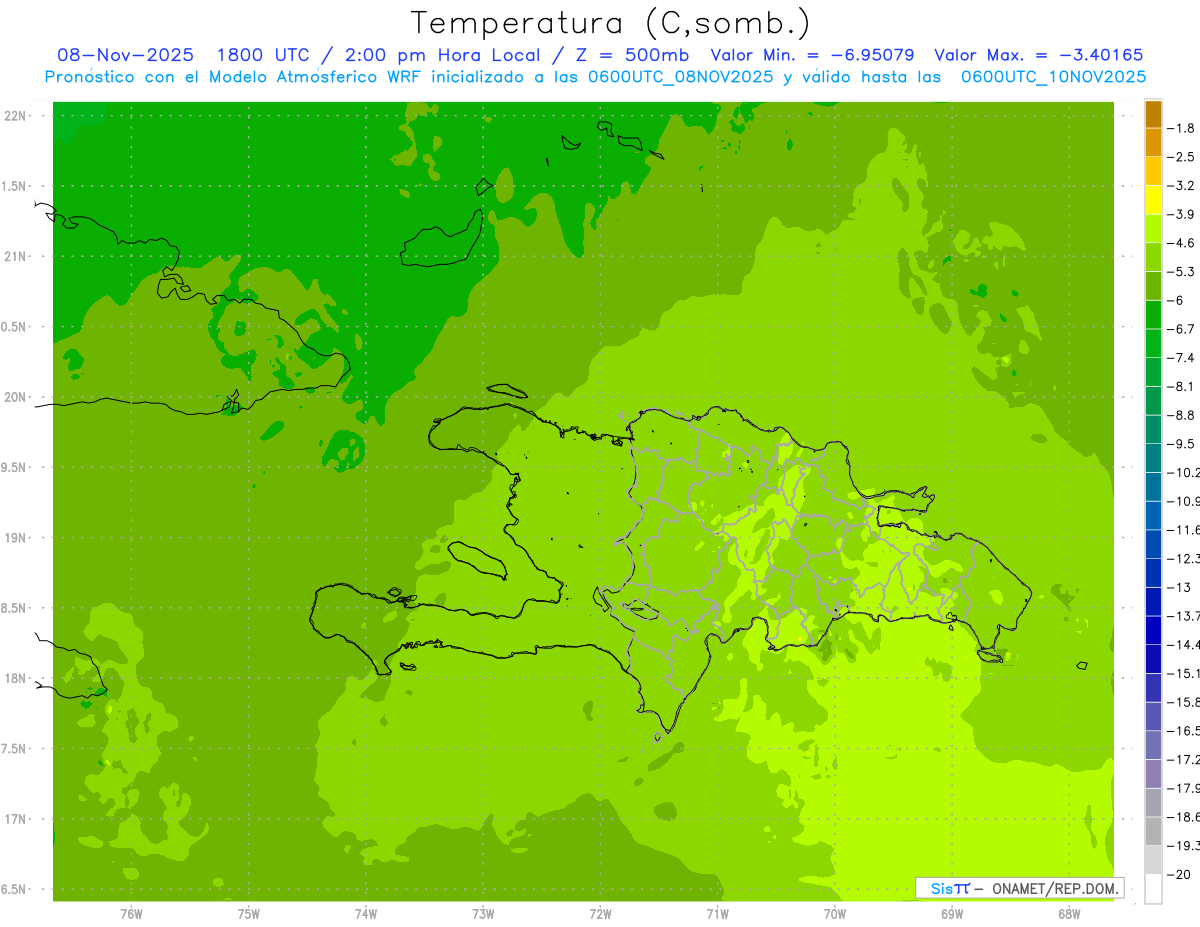The image size is (1200, 927).
Task: Pick the green swatch between -6 and -6.7
Action: point(1153,314)
